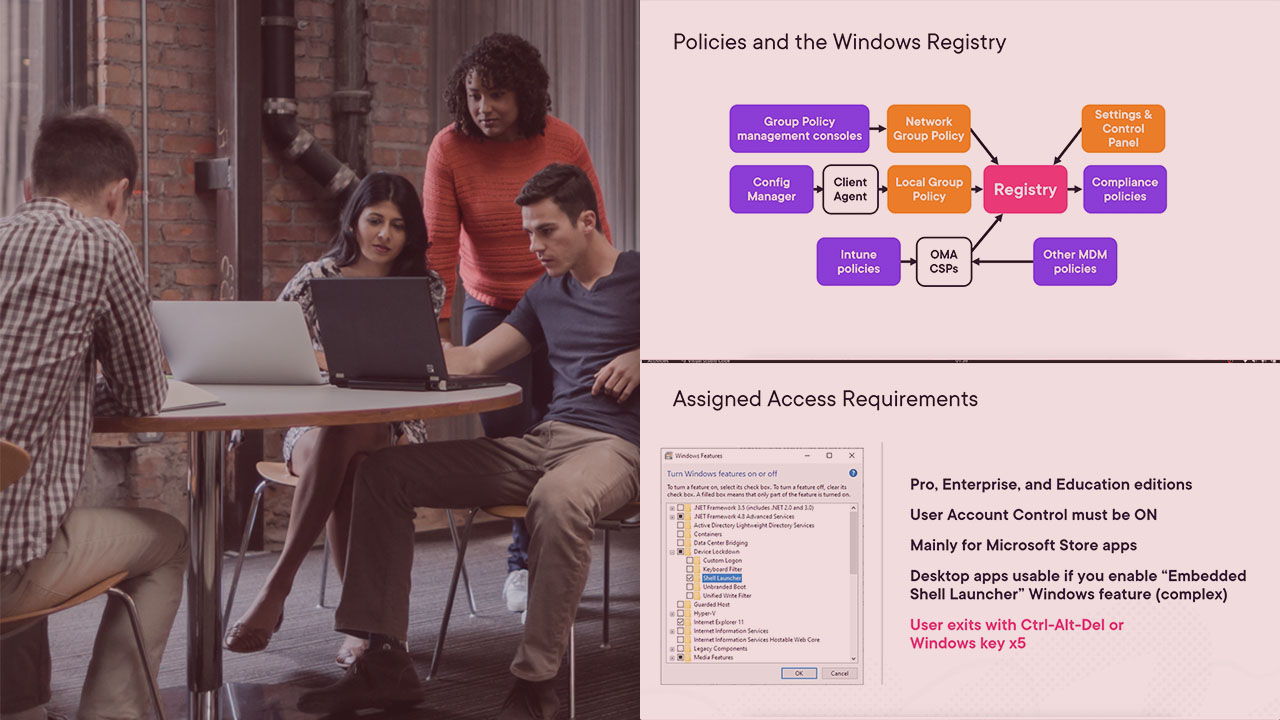Click the Shell Launcher folder icon
Viewport: 1280px width, 720px height.
pyautogui.click(x=698, y=578)
